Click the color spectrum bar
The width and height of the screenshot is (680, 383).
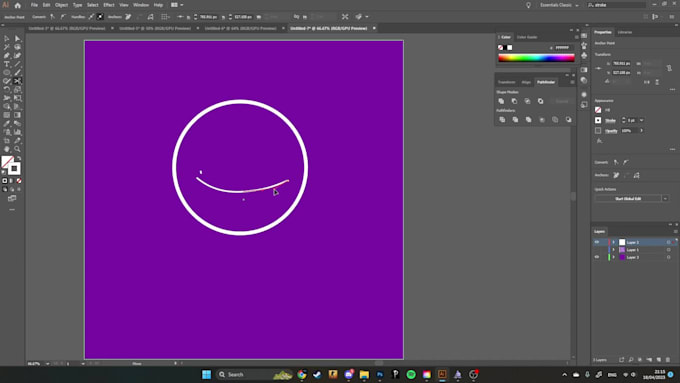(x=536, y=58)
